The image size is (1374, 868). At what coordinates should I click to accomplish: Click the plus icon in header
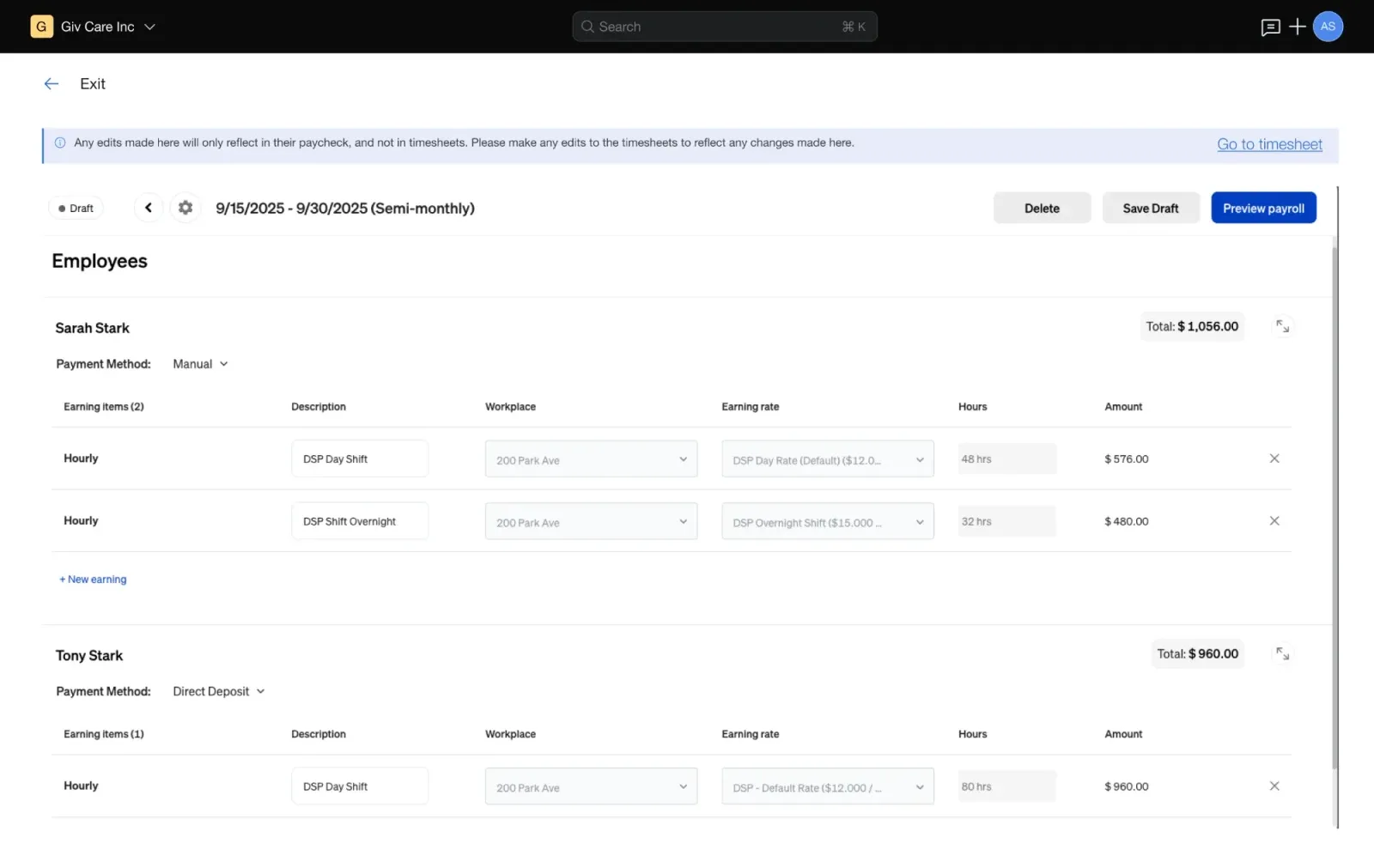(x=1298, y=27)
